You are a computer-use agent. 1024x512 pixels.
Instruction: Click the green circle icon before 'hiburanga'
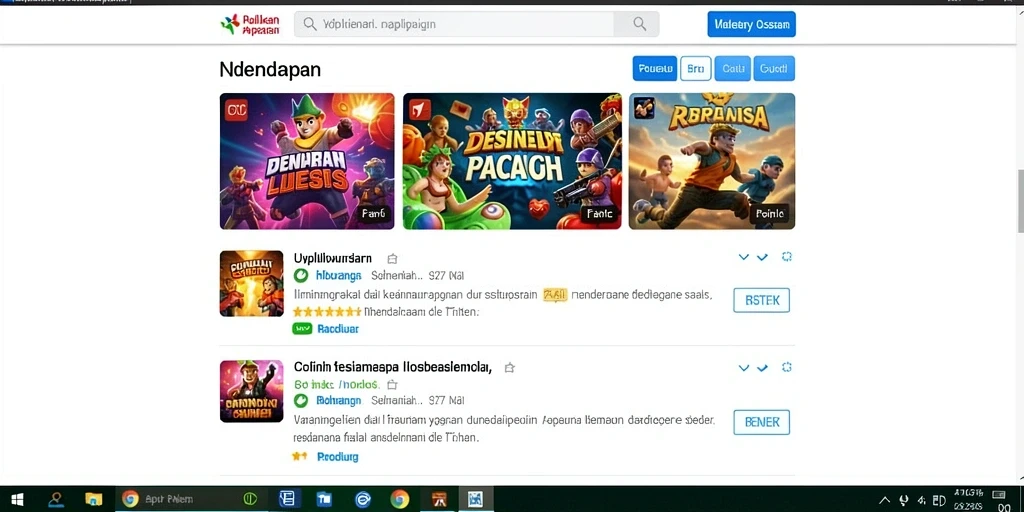click(300, 276)
